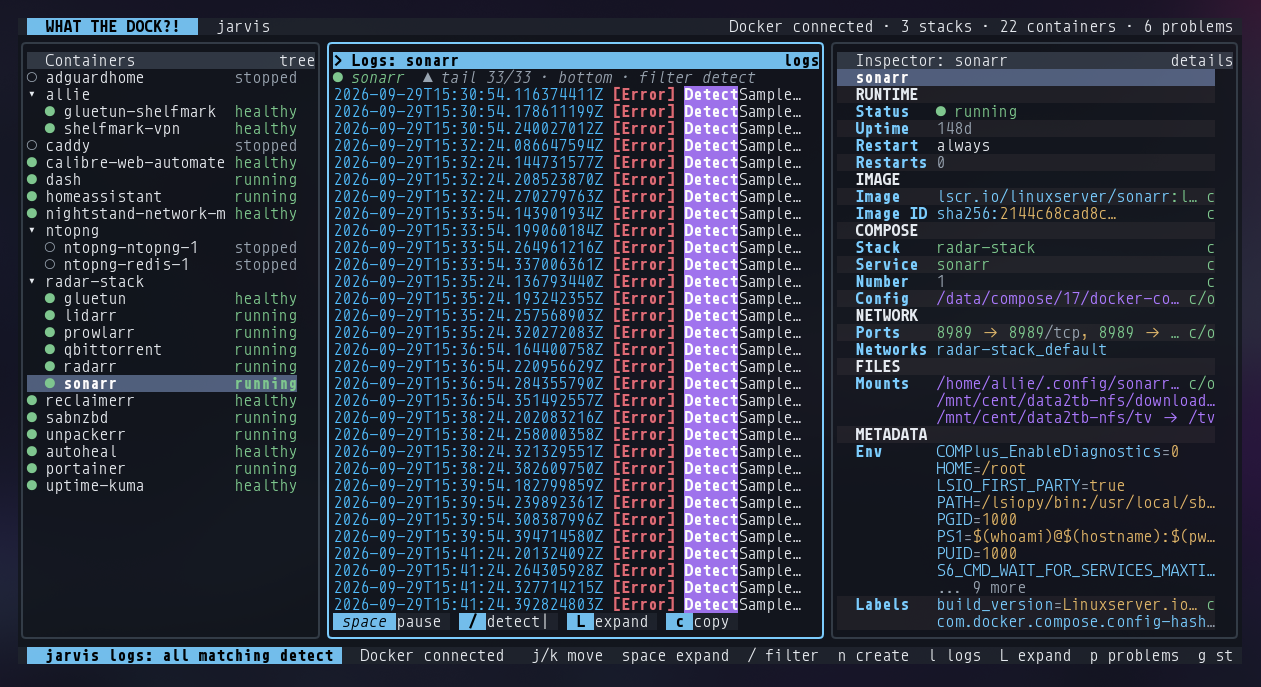The width and height of the screenshot is (1261, 687).
Task: Select the homeassistant container
Action: click(162, 197)
